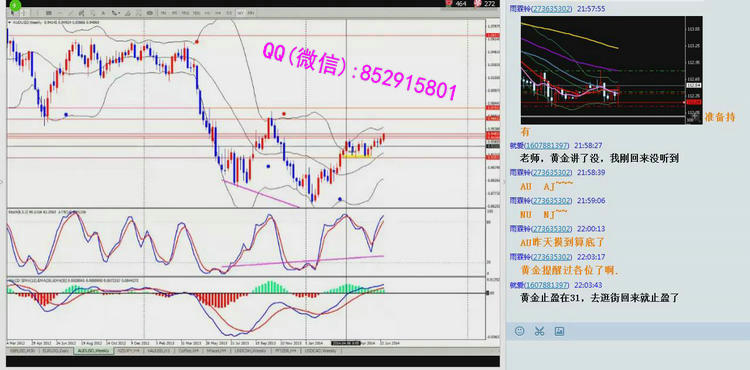The height and width of the screenshot is (370, 750).
Task: Click the flower icon beside 464
Action: click(x=449, y=3)
